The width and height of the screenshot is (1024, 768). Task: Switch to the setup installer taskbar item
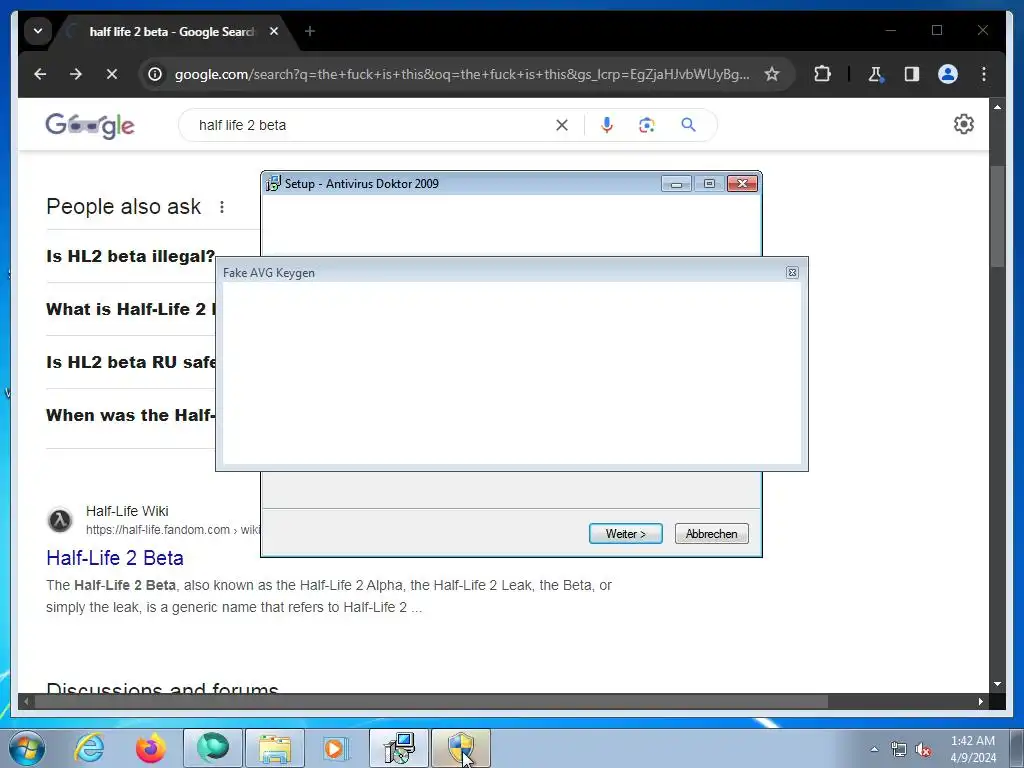399,748
